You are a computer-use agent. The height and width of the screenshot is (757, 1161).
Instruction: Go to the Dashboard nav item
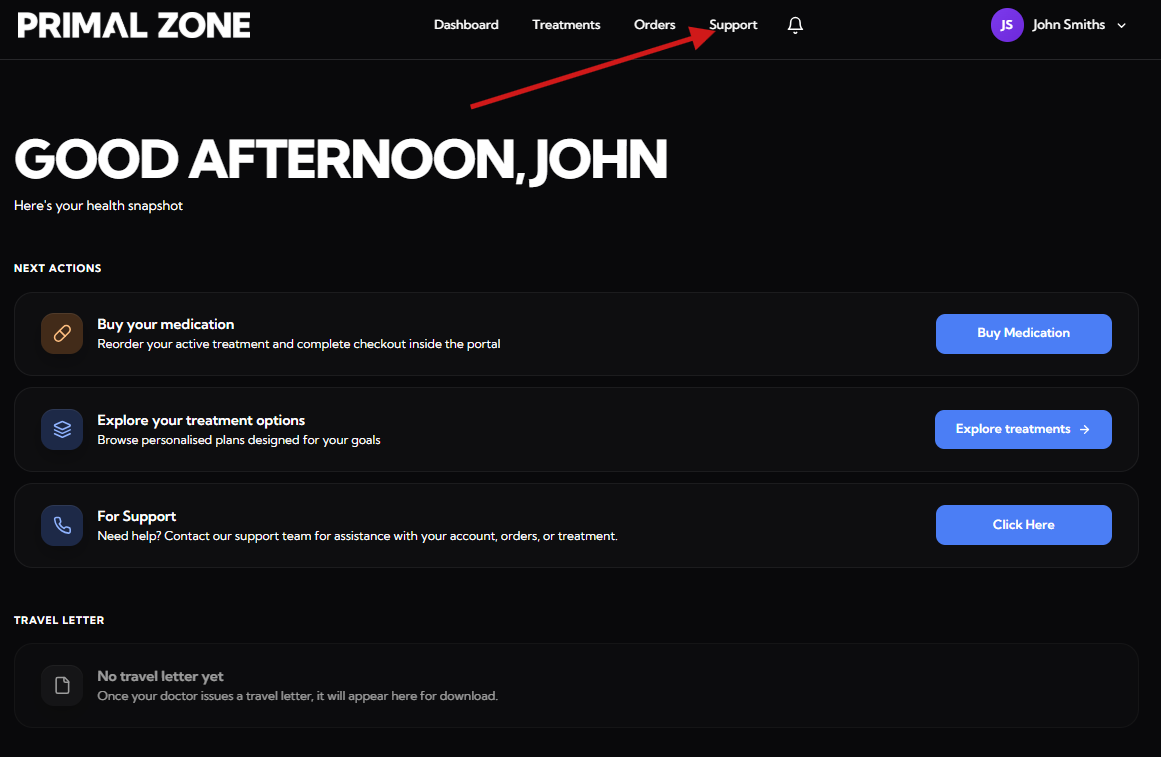[x=466, y=25]
